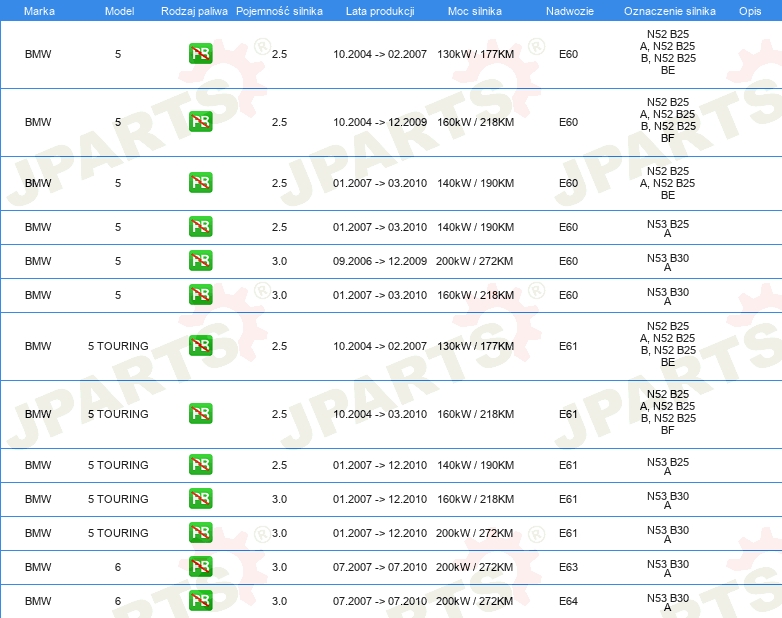Viewport: 782px width, 618px height.
Task: Click 200kW / 272KM in the 5 TOURING row
Action: coord(474,533)
